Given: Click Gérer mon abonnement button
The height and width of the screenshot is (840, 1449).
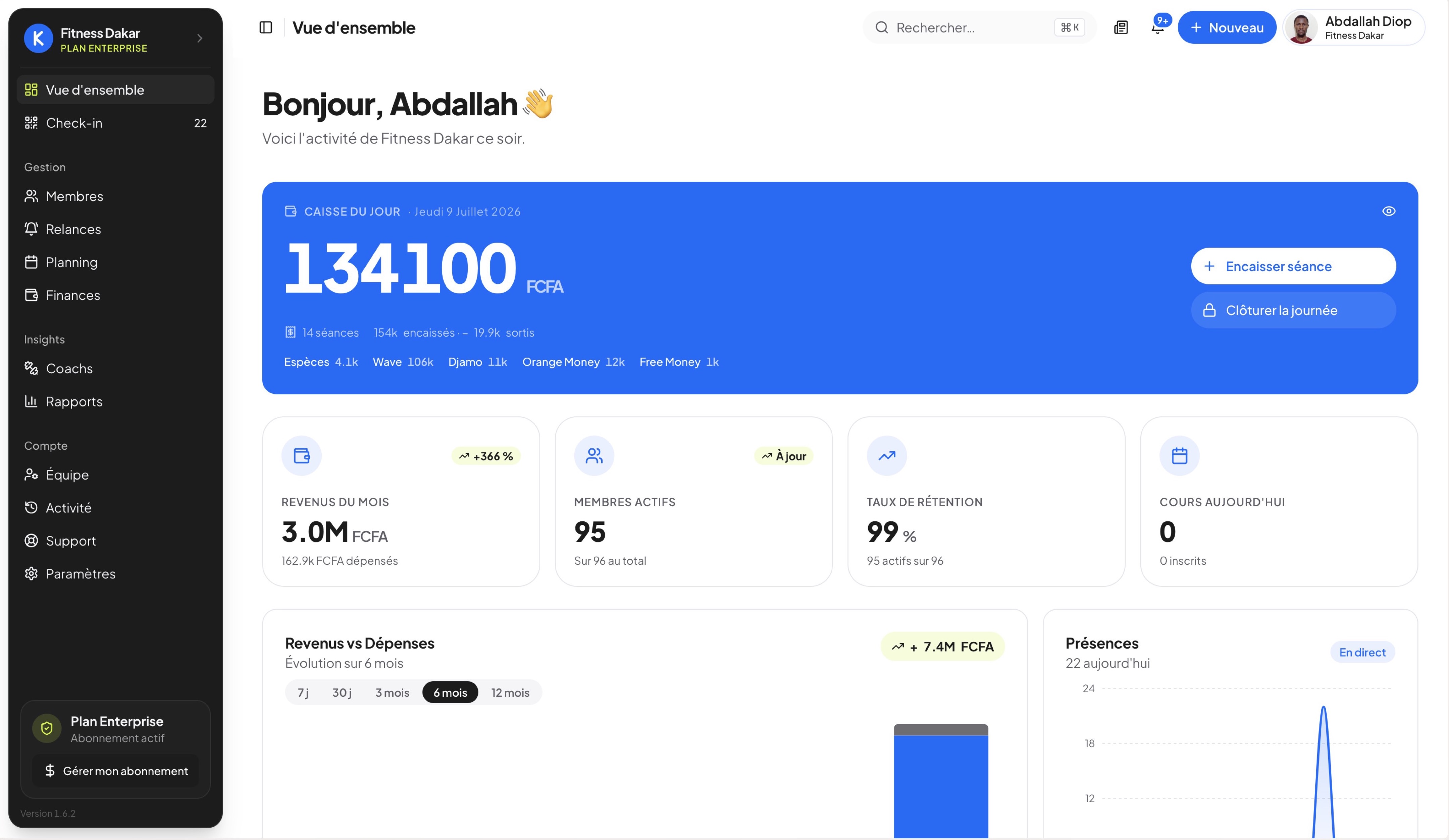Looking at the screenshot, I should pyautogui.click(x=115, y=771).
